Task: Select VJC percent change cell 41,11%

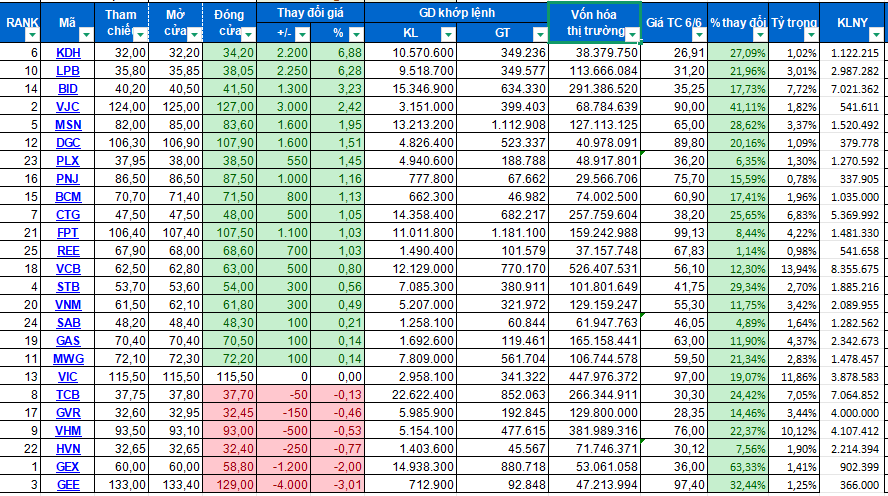Action: [x=738, y=107]
